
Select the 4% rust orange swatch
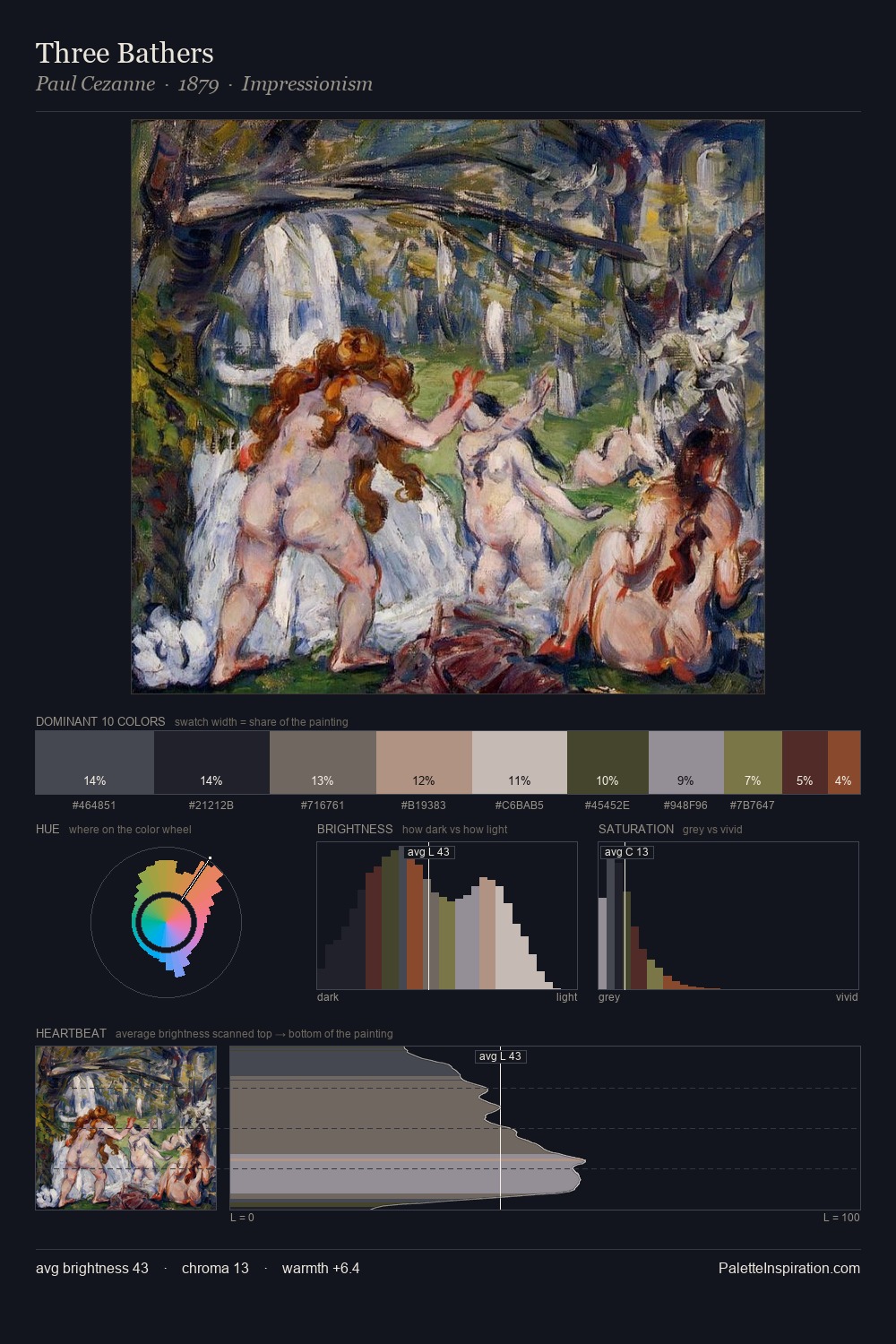[844, 762]
